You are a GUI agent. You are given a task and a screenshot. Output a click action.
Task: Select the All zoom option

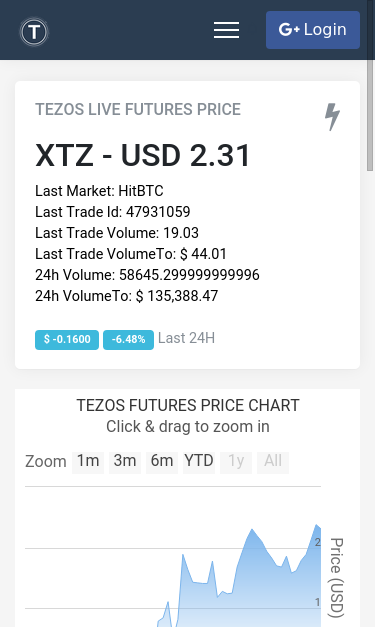(273, 462)
